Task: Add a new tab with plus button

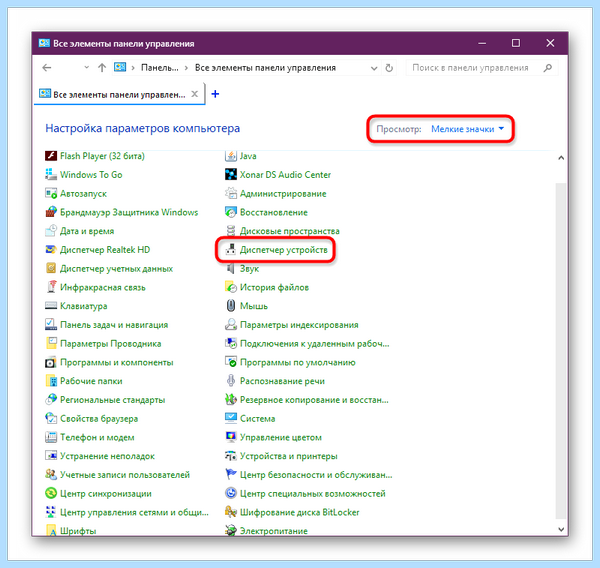Action: pos(215,94)
